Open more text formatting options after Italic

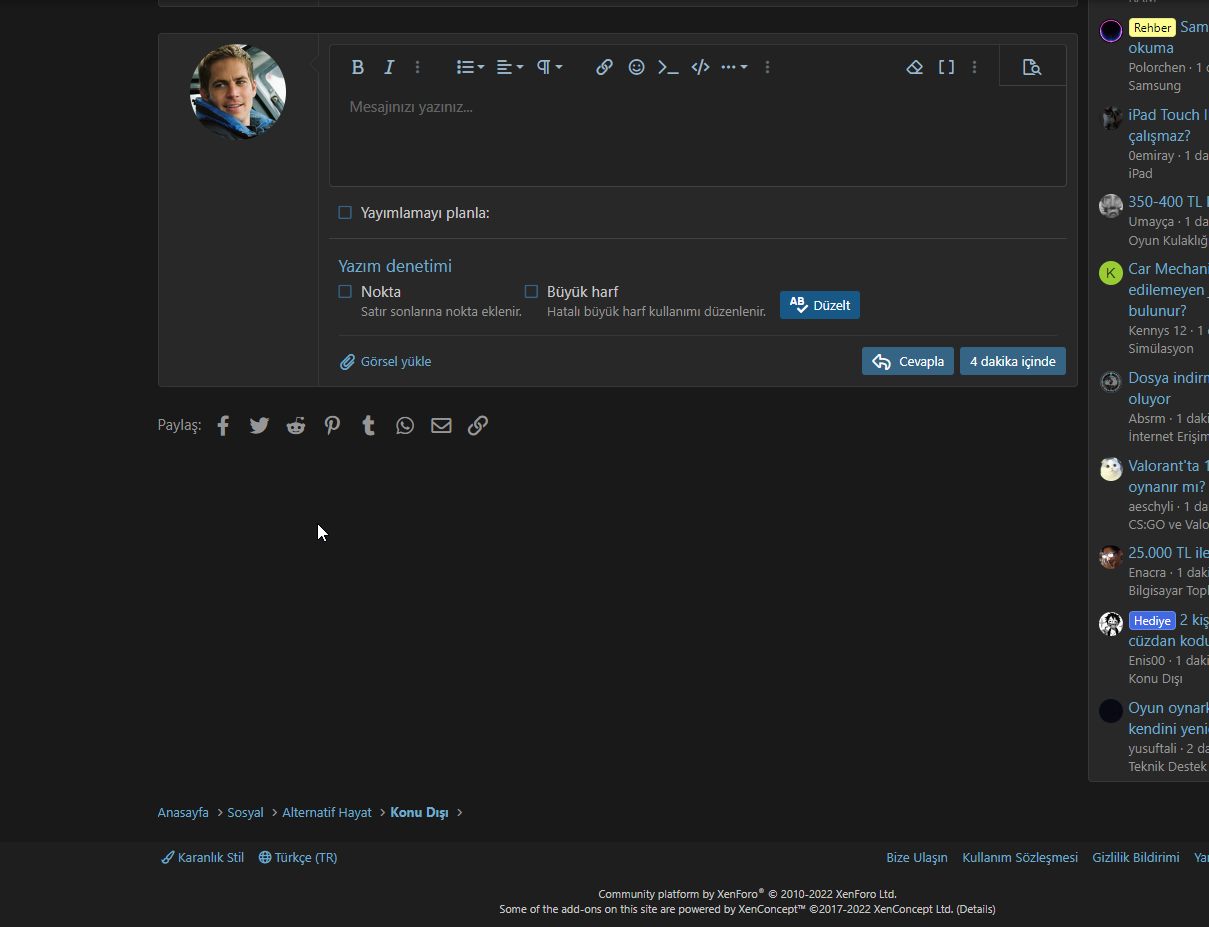(418, 67)
